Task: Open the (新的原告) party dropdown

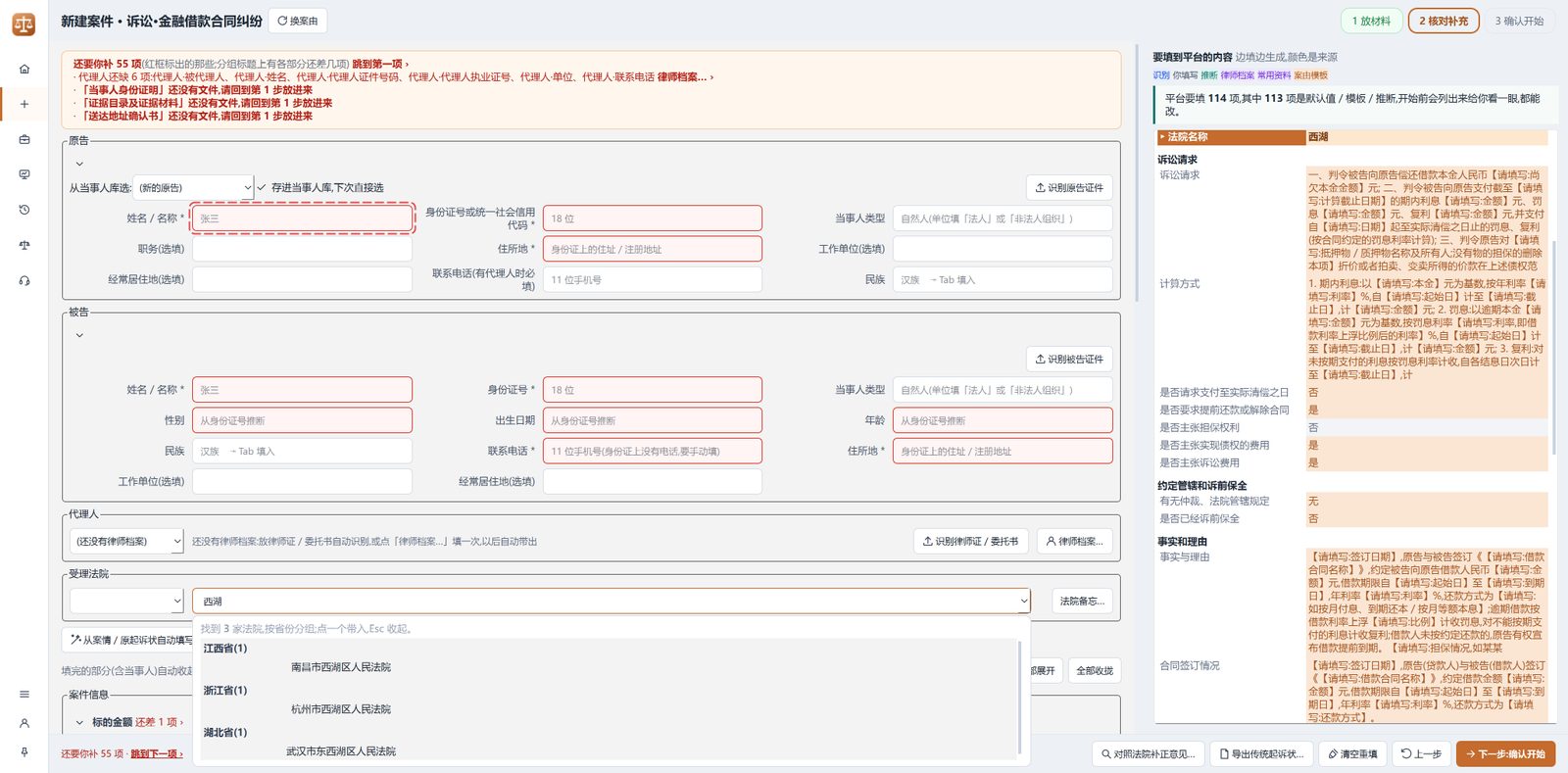Action: point(193,187)
